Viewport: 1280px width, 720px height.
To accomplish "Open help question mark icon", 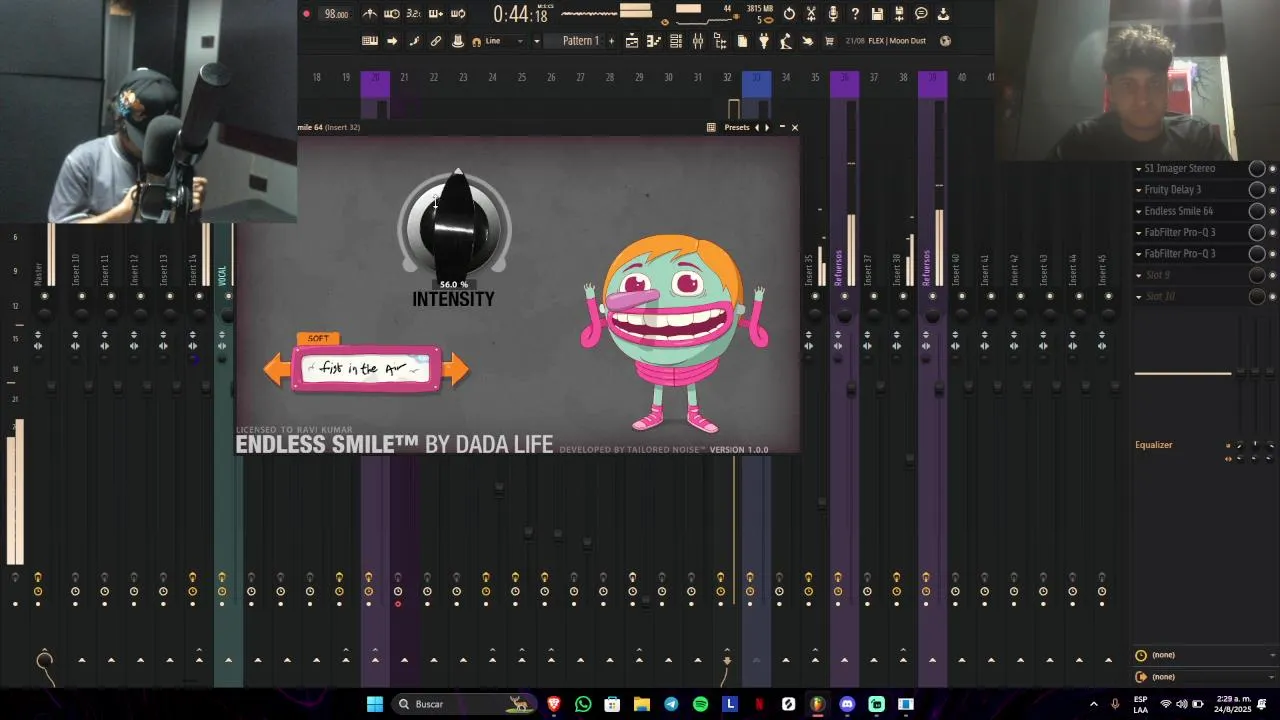I will [x=855, y=14].
